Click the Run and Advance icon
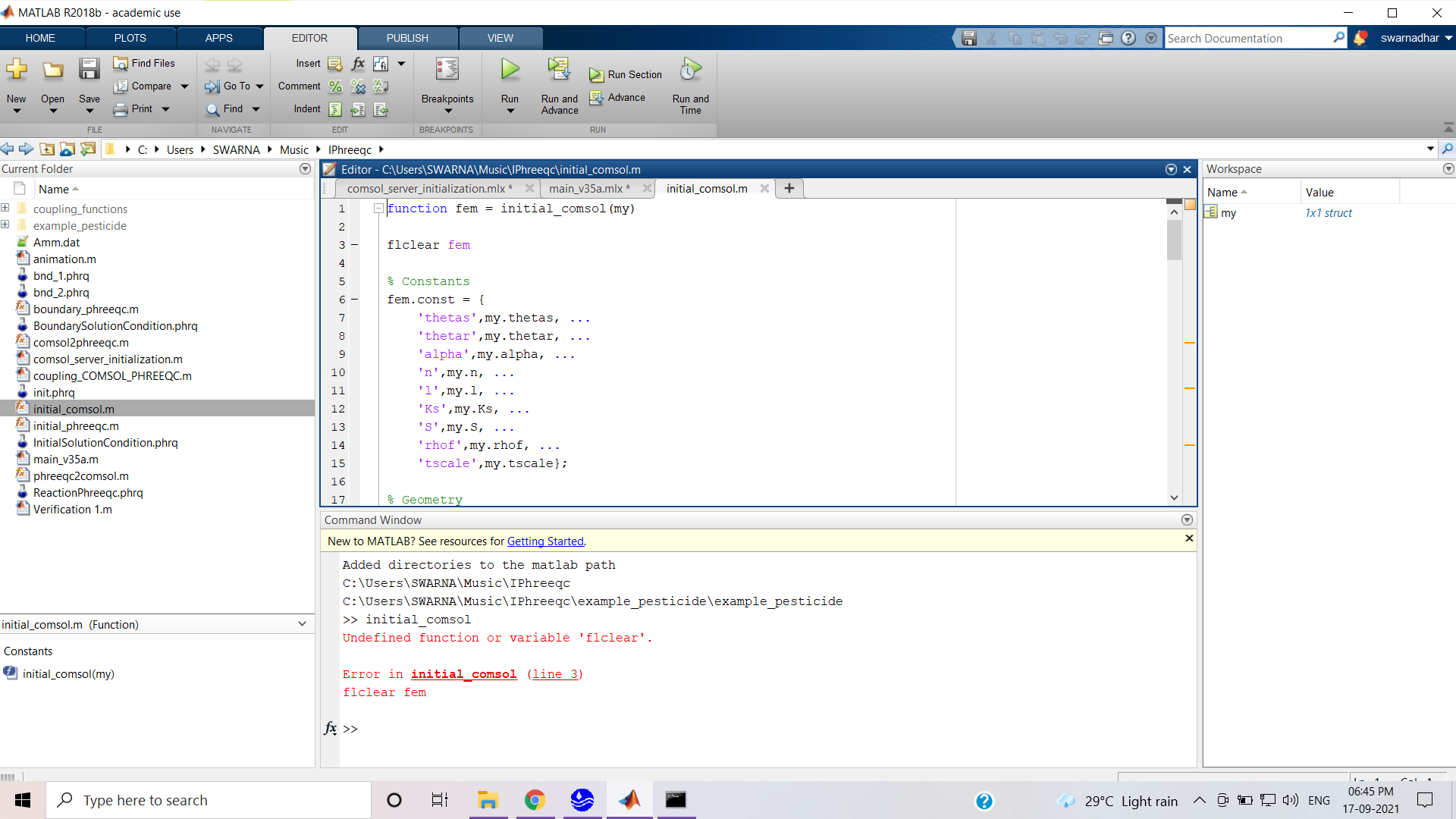1456x819 pixels. pos(559,70)
